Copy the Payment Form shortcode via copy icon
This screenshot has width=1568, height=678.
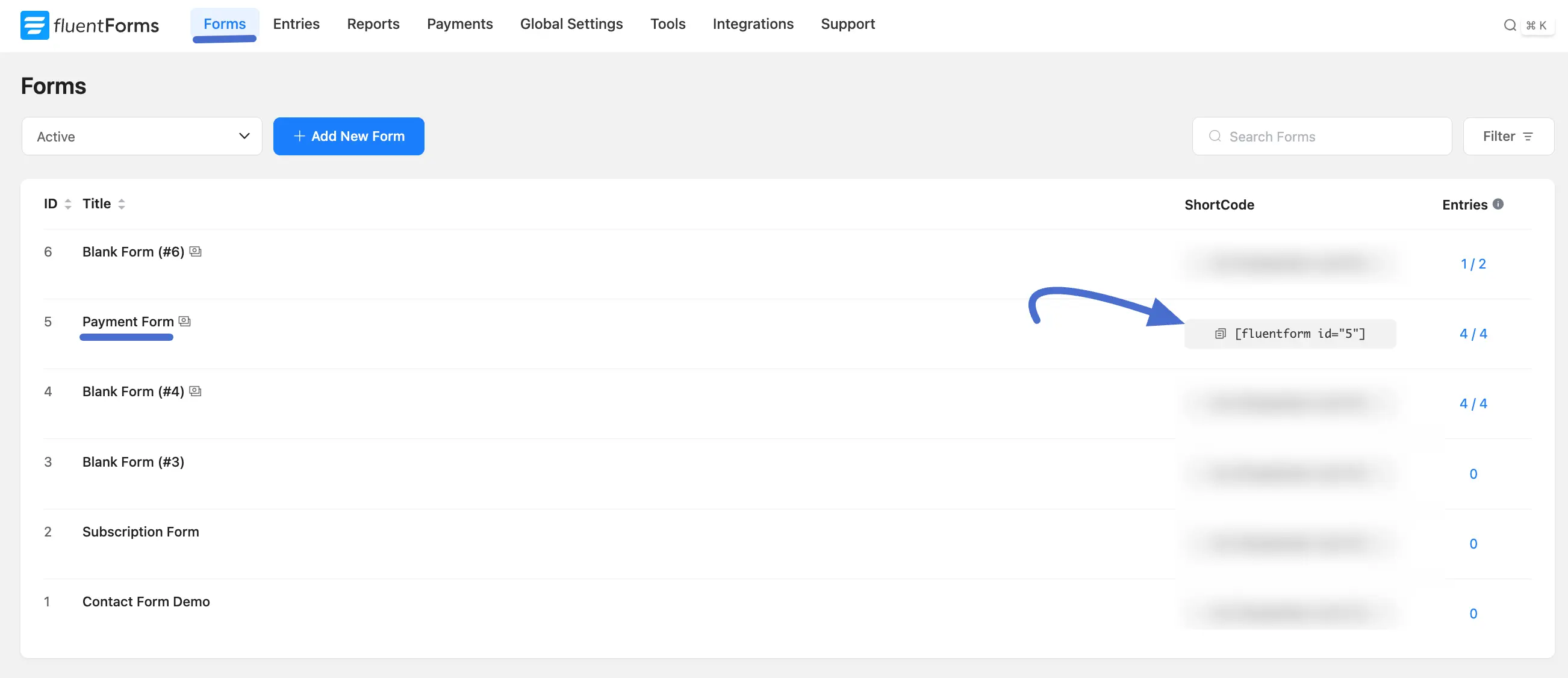pos(1220,334)
